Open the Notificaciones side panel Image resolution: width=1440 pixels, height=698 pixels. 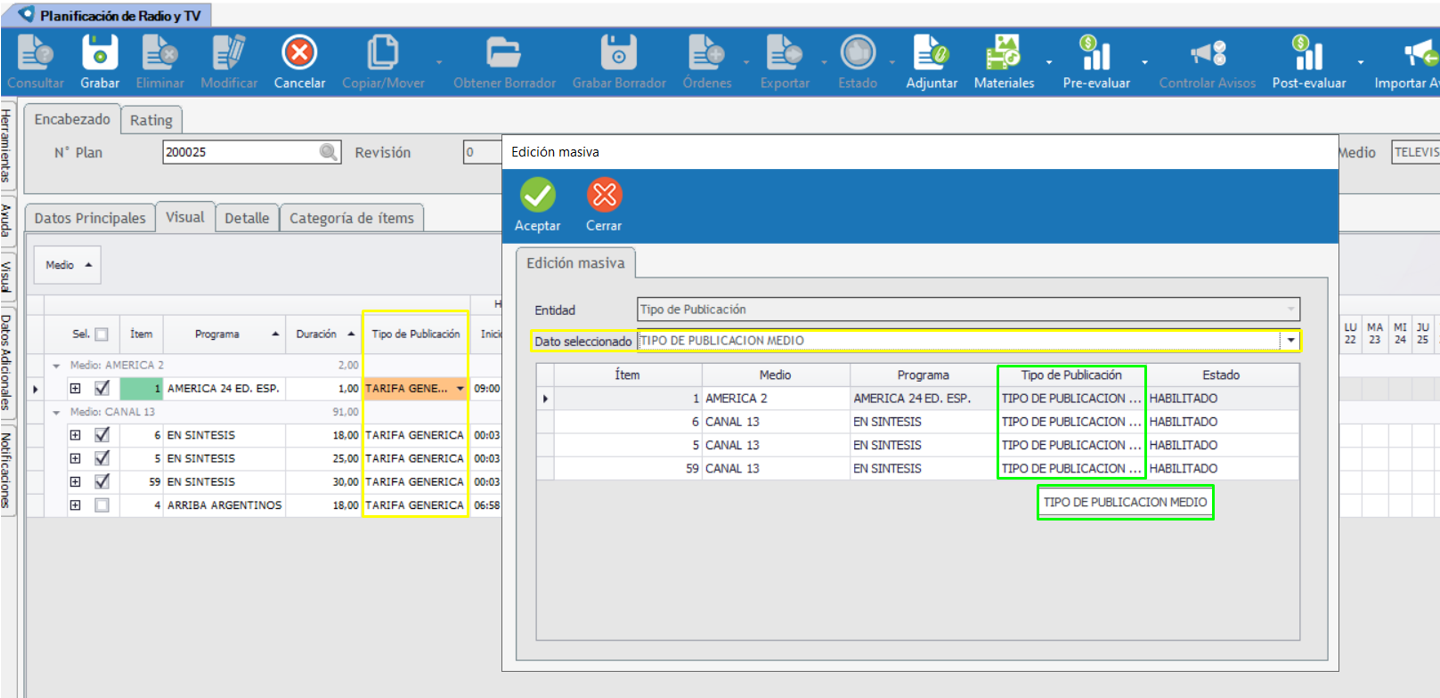click(x=7, y=469)
